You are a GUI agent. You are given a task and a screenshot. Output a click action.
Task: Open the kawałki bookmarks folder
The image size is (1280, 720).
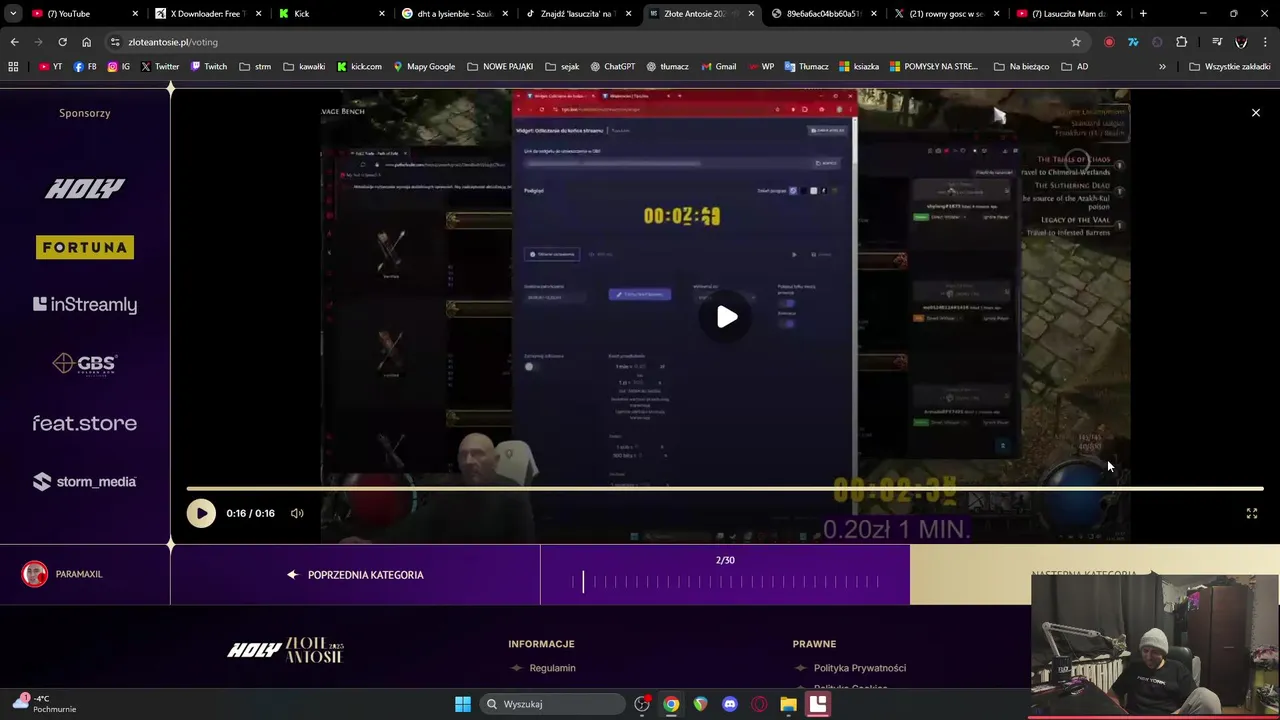(x=304, y=67)
